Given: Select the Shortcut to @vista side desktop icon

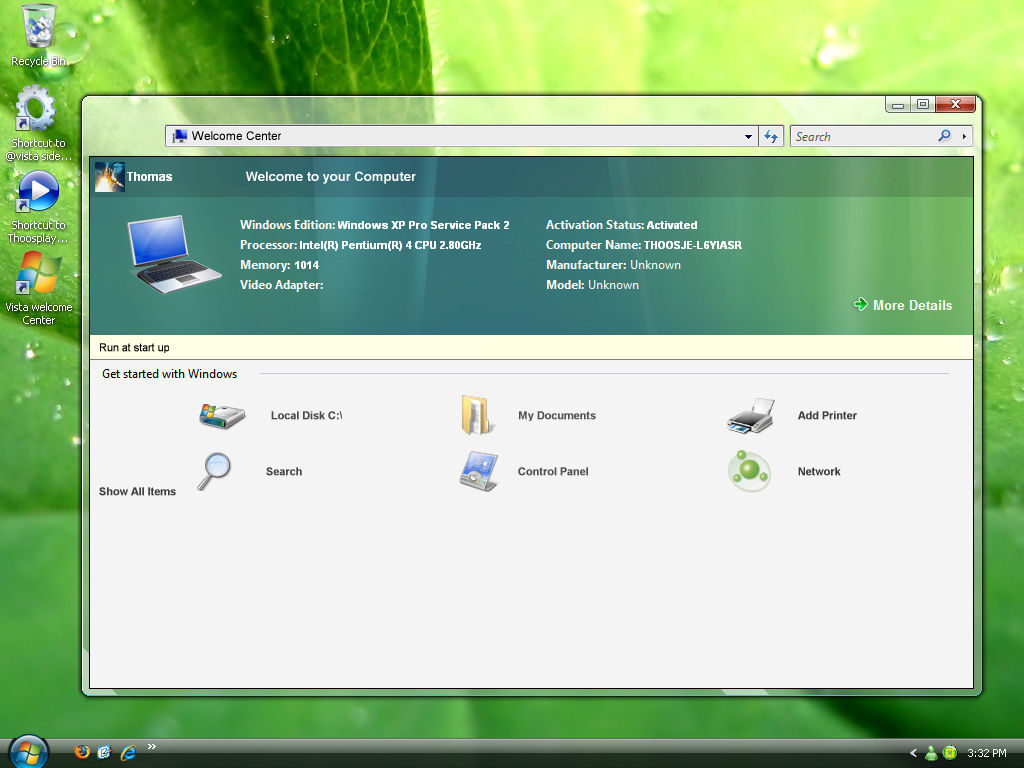Looking at the screenshot, I should (x=39, y=123).
